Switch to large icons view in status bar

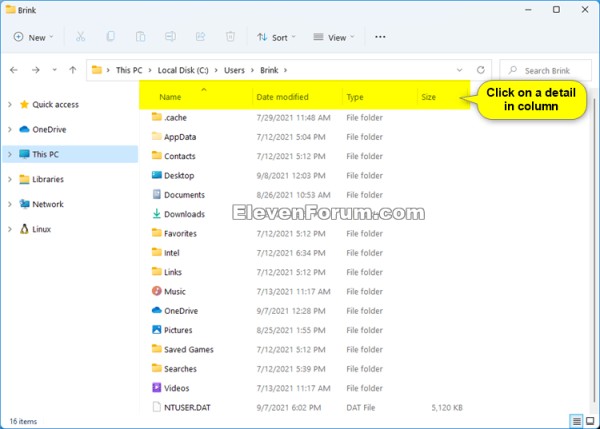[x=590, y=421]
